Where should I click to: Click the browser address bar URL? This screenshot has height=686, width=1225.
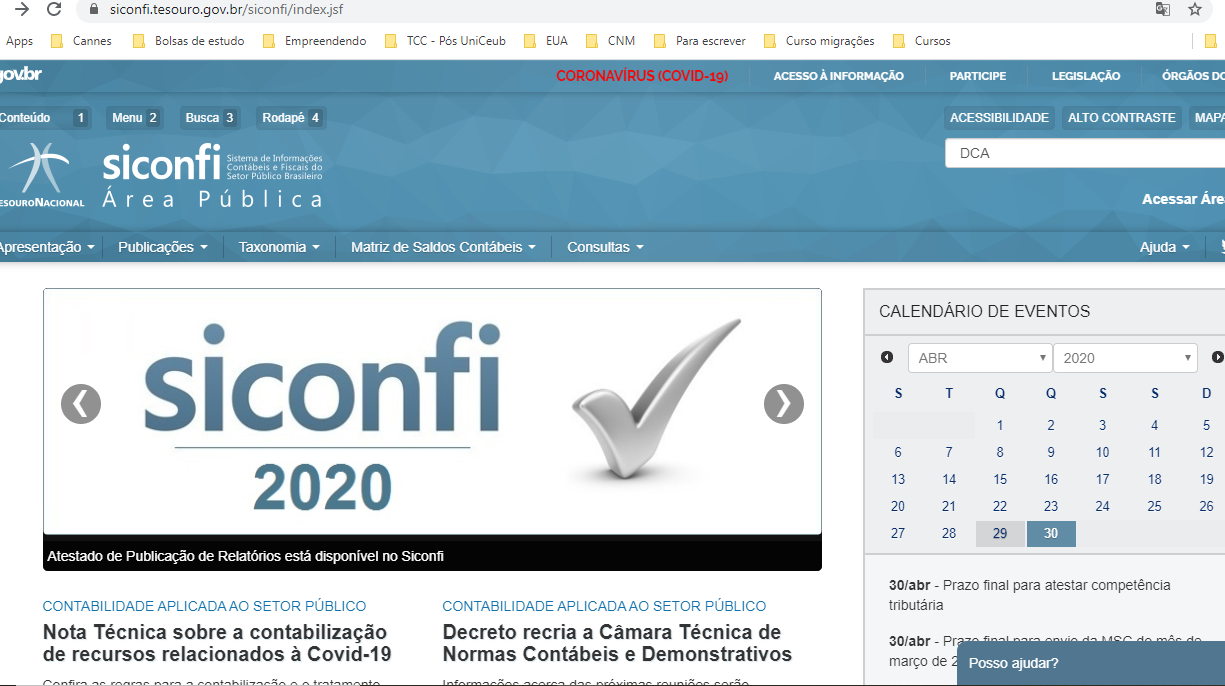(x=228, y=9)
